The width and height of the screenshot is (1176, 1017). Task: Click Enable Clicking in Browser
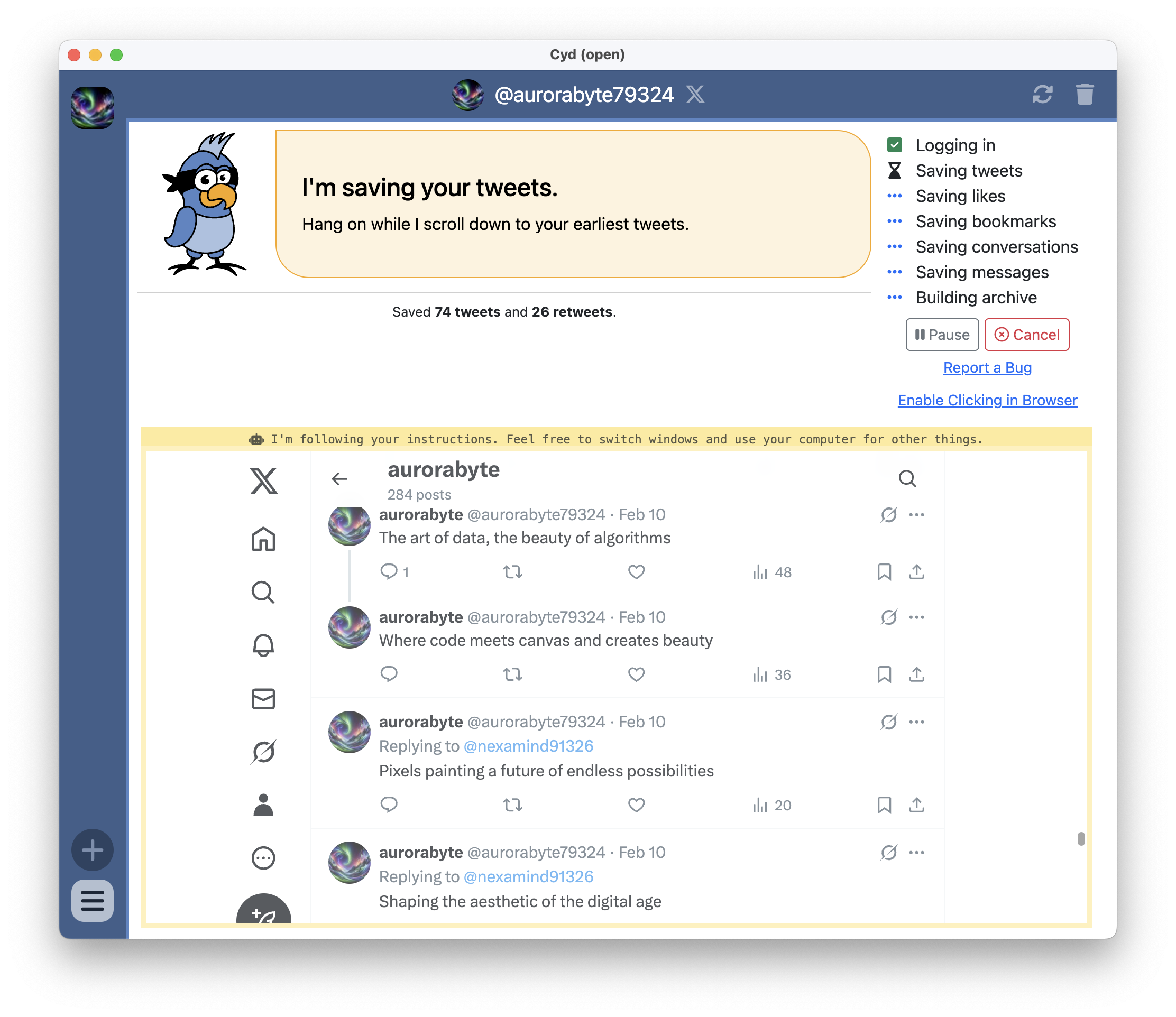987,401
